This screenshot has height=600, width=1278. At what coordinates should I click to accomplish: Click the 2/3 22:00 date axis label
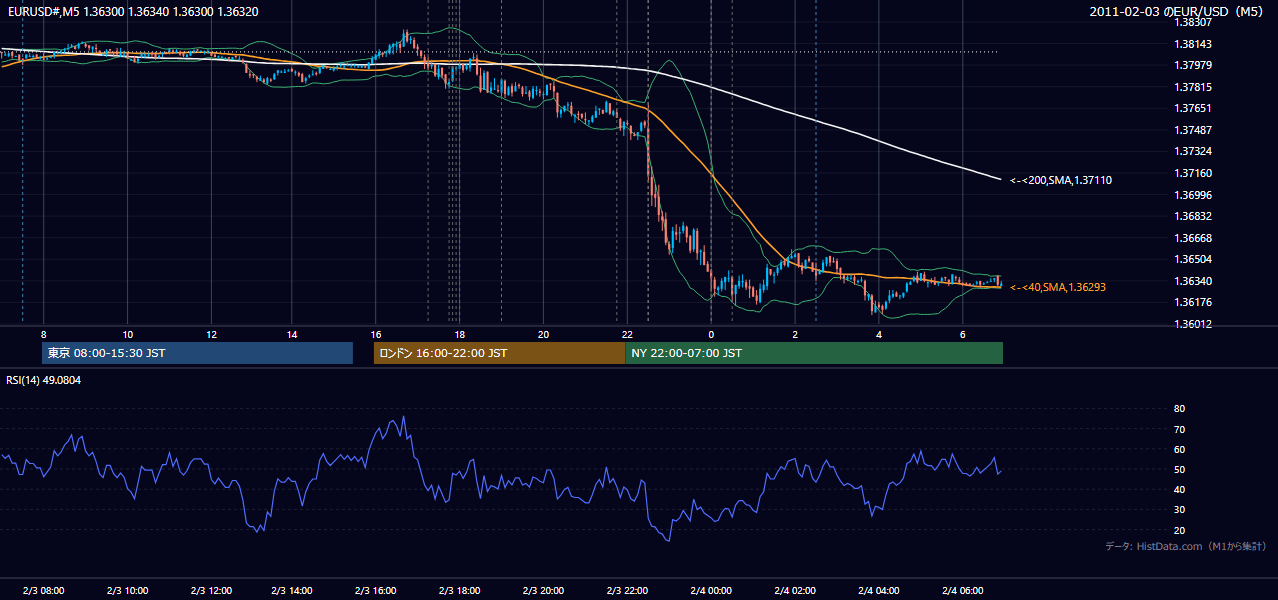(628, 591)
